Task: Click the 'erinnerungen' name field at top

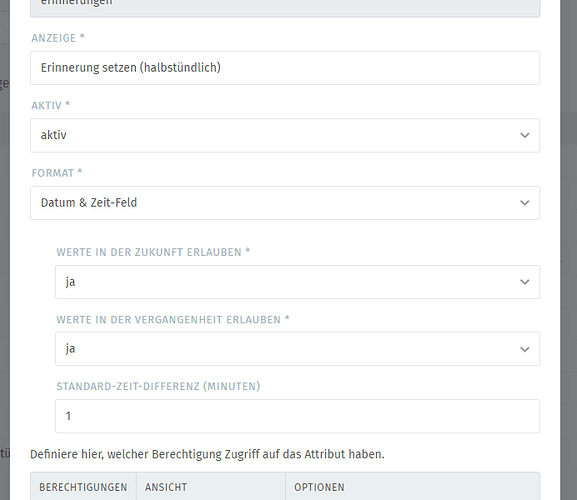Action: 285,7
